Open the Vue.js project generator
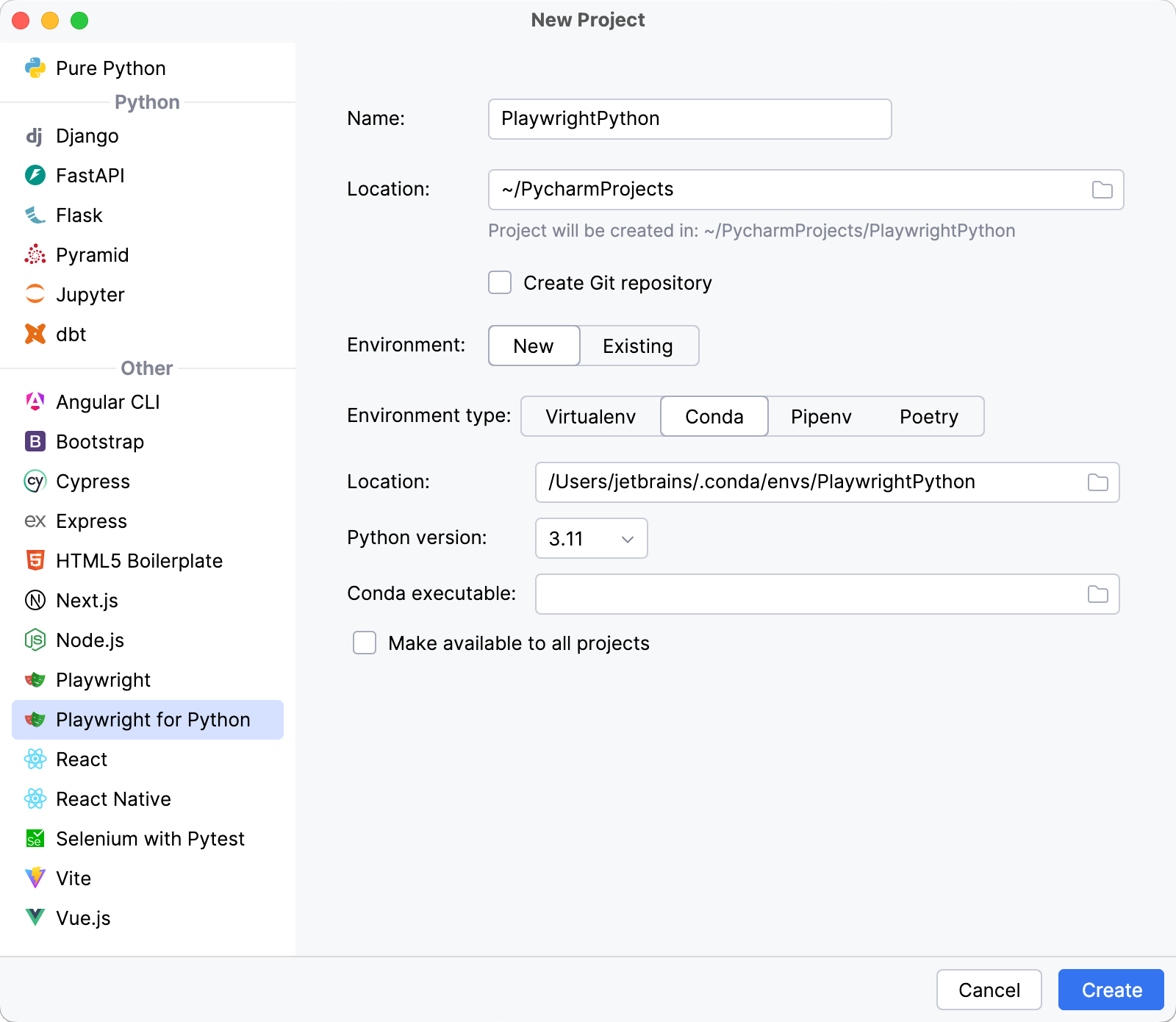1176x1022 pixels. click(35, 918)
